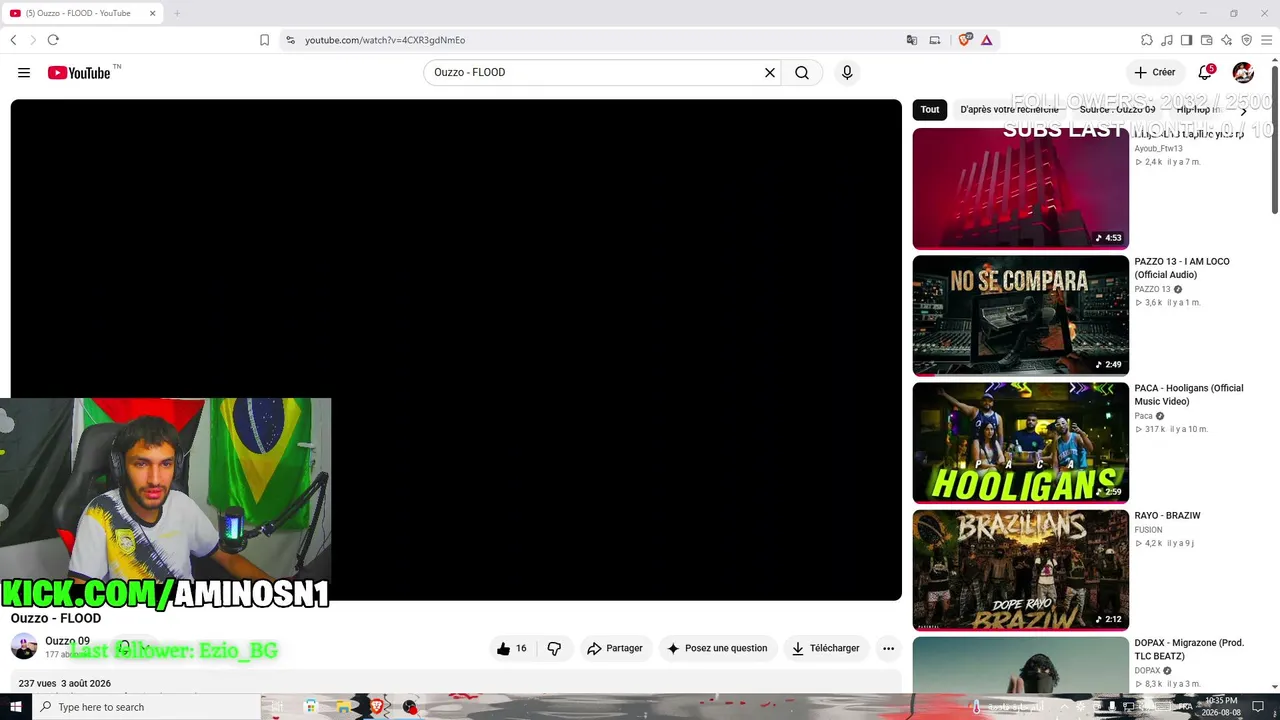Open the No Se Compara video thumbnail
Viewport: 1280px width, 720px height.
pos(1021,315)
